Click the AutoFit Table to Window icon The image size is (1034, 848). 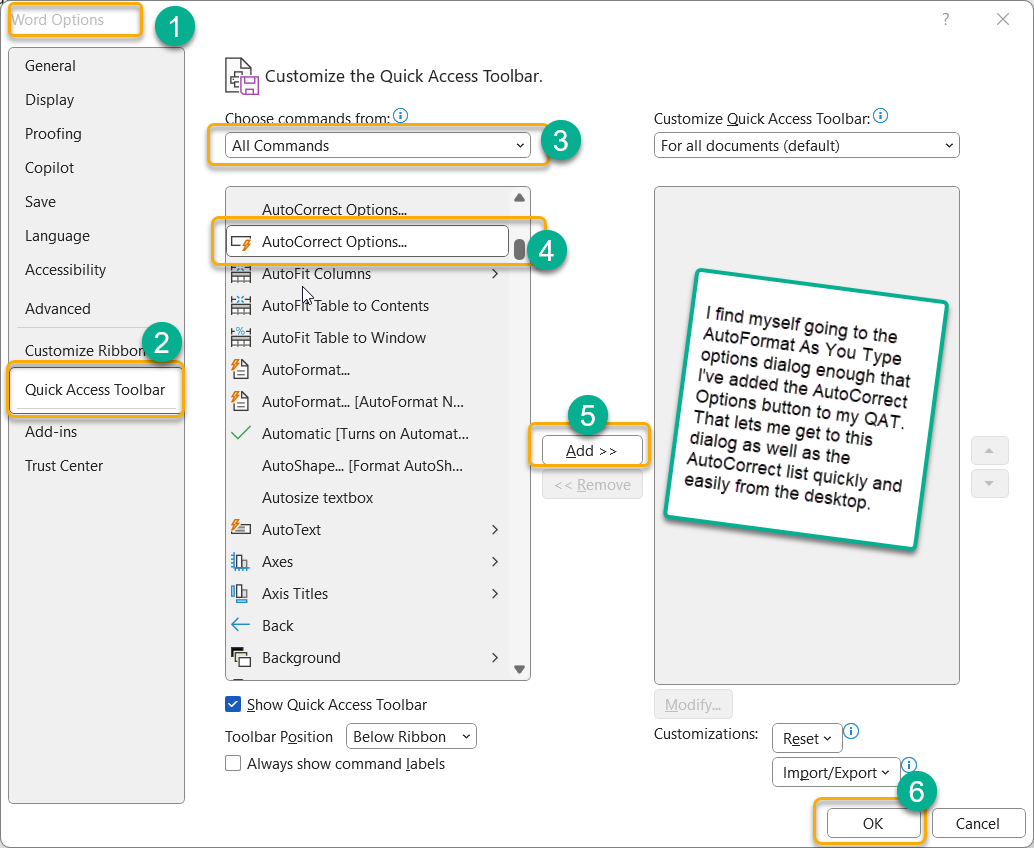(241, 338)
